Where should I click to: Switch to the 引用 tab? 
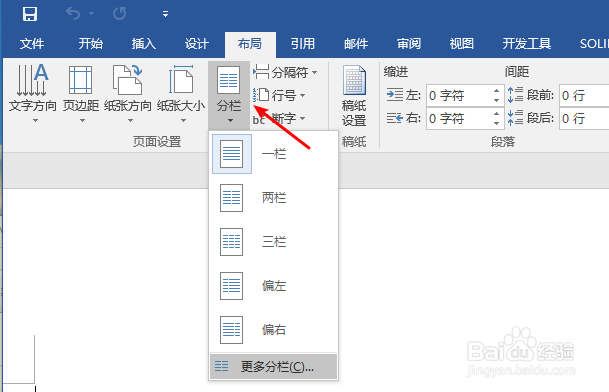click(303, 44)
